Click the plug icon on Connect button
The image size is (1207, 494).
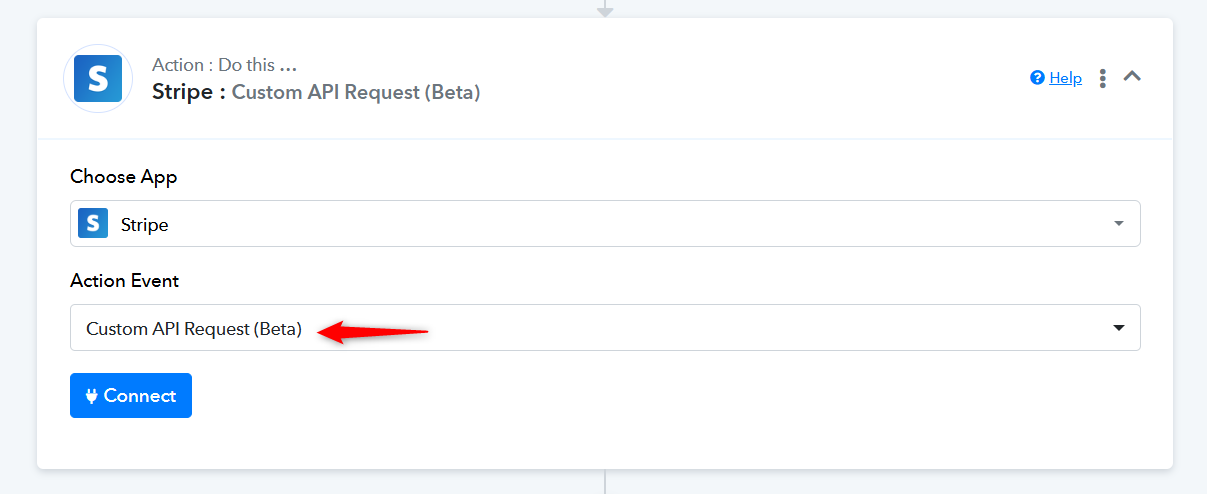pyautogui.click(x=92, y=396)
